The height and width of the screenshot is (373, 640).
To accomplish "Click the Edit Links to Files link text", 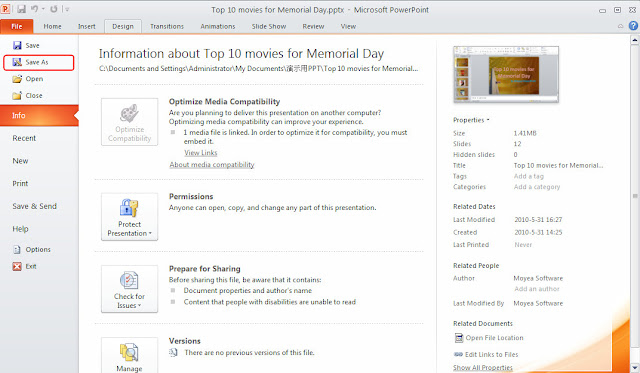I will point(491,354).
